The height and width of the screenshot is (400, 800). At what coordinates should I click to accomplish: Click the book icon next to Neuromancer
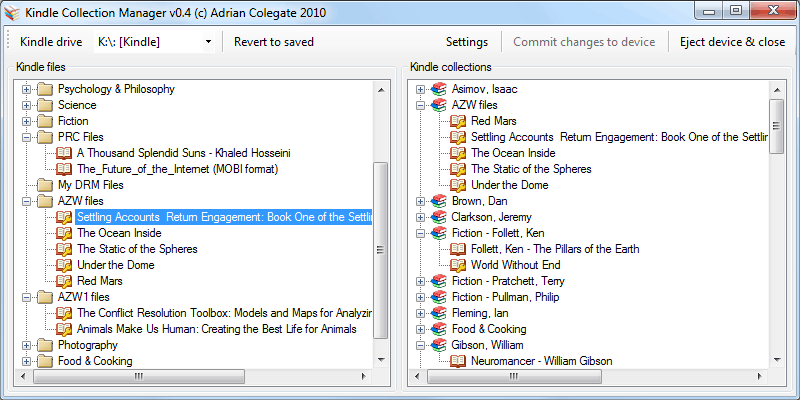(458, 361)
